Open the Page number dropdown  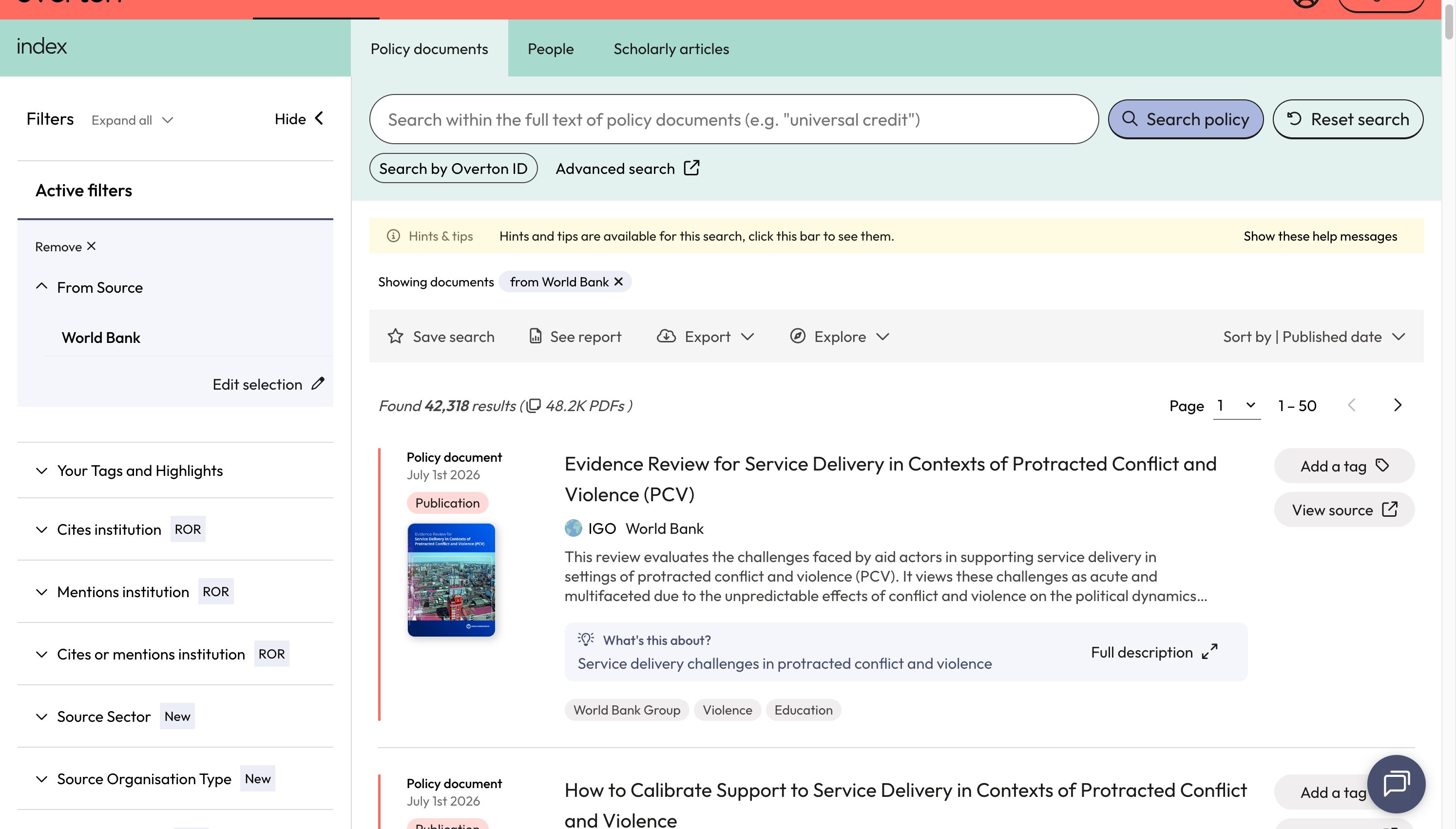(1237, 405)
